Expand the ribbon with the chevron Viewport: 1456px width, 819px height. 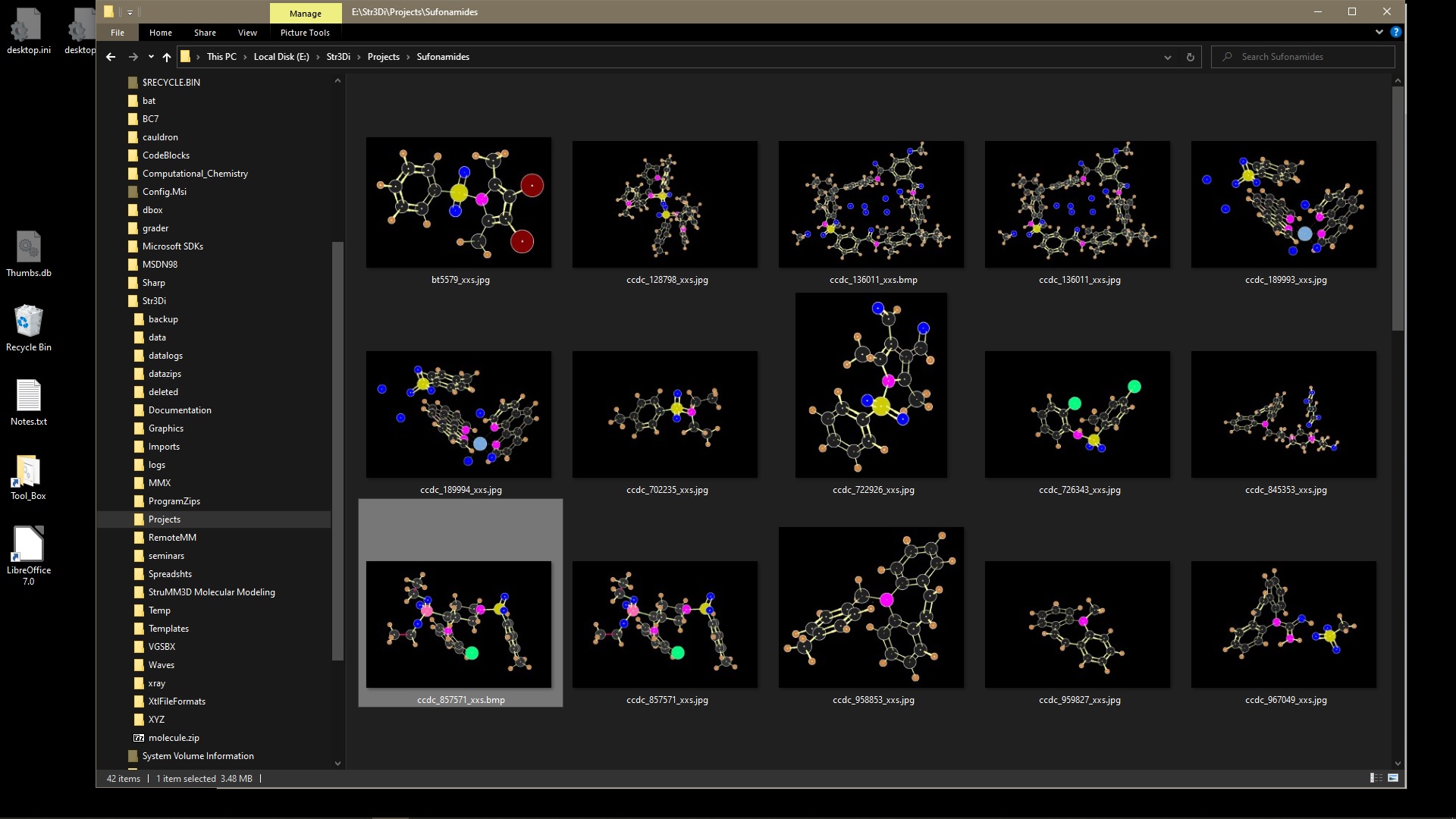(x=1379, y=33)
